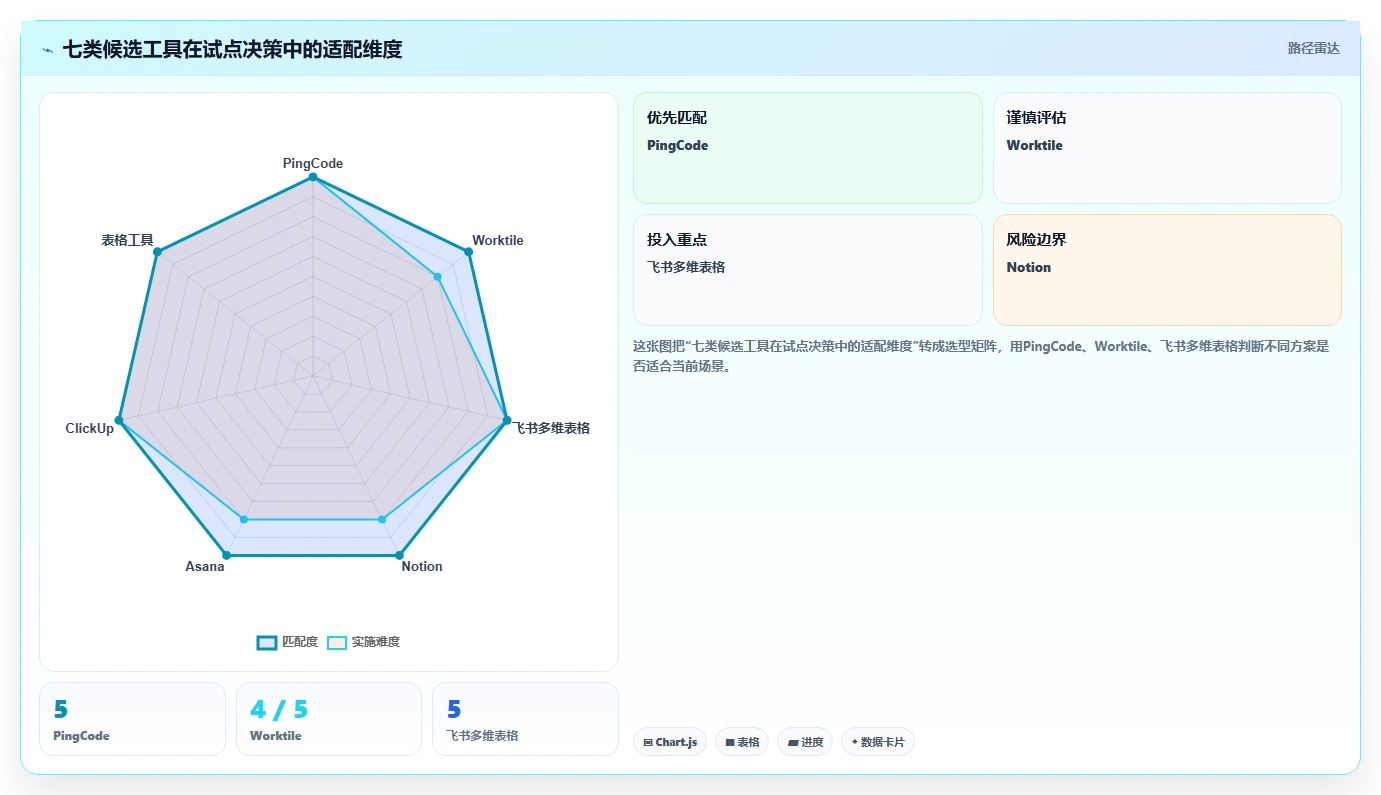
Task: Click the 飞书多维表格 stat card showing 5
Action: (525, 719)
